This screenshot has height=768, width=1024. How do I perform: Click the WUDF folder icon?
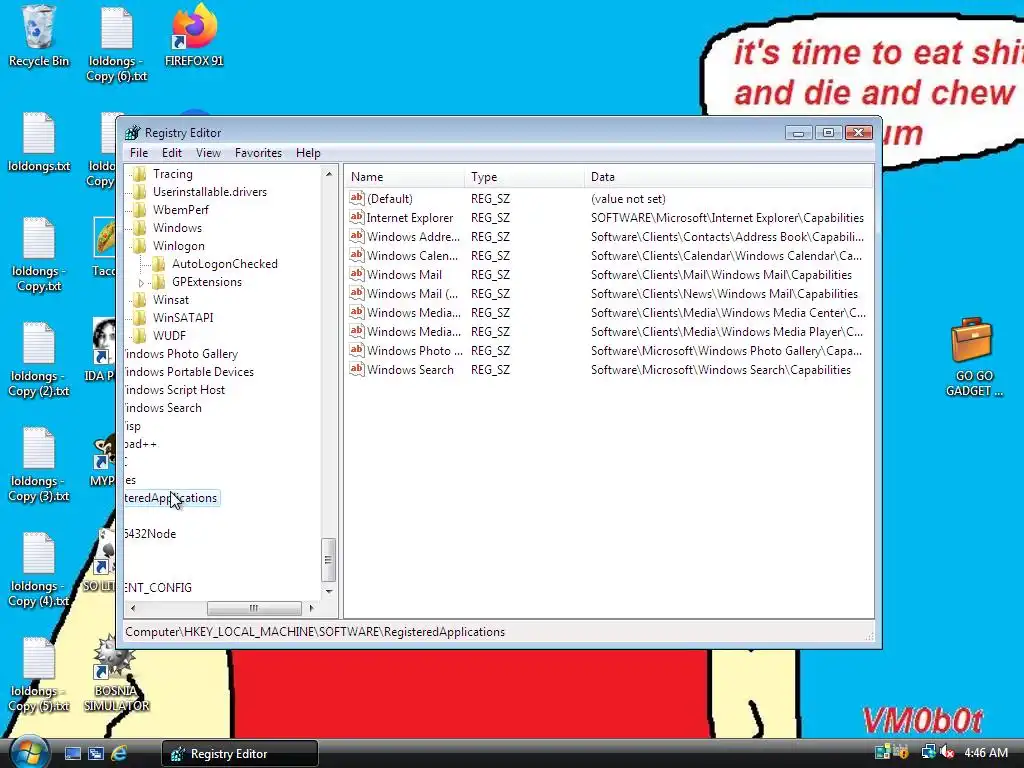coord(138,336)
